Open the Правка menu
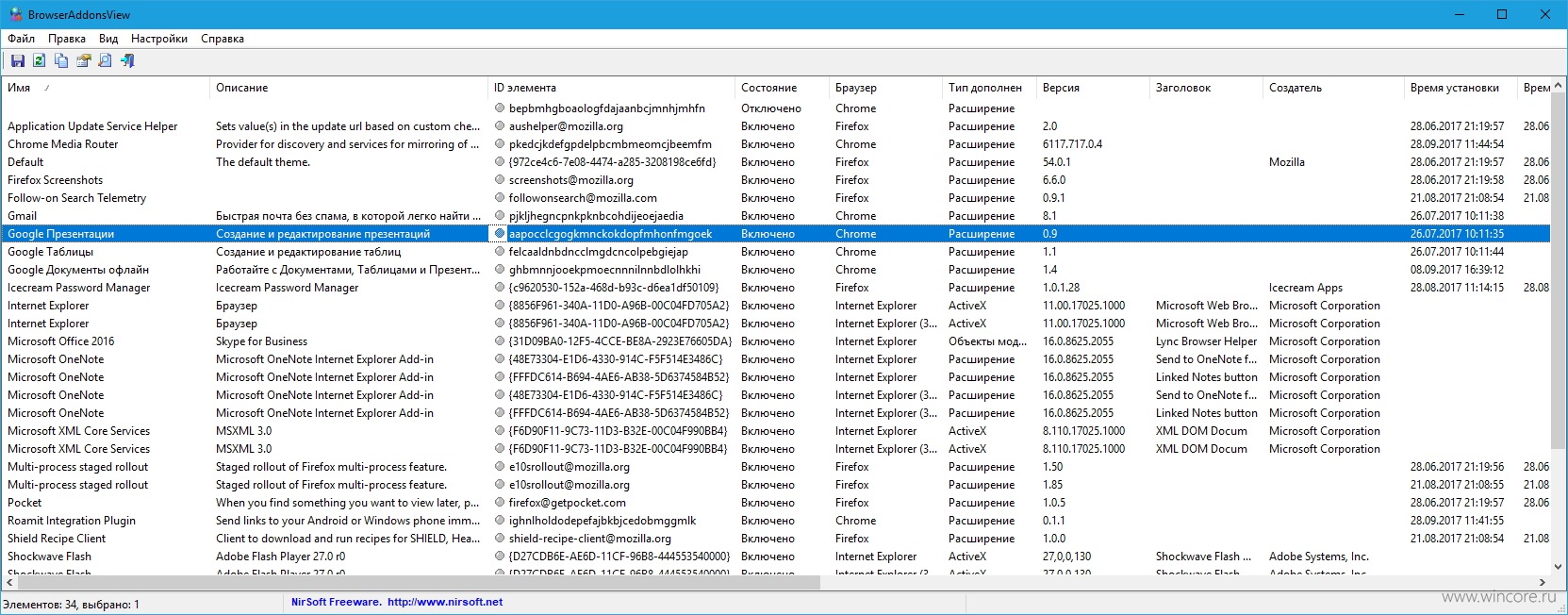 [67, 39]
